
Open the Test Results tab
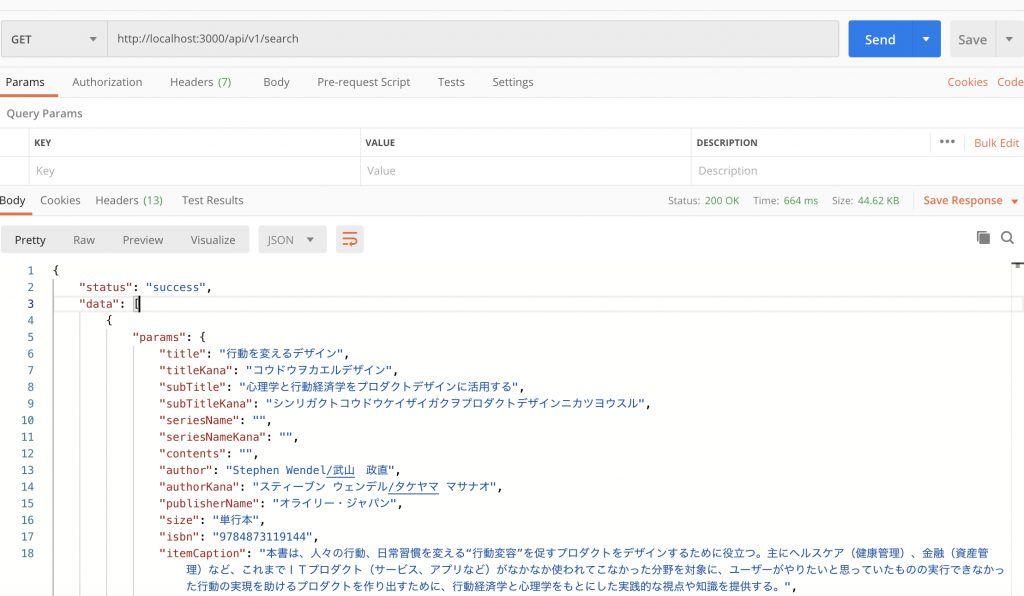[212, 200]
